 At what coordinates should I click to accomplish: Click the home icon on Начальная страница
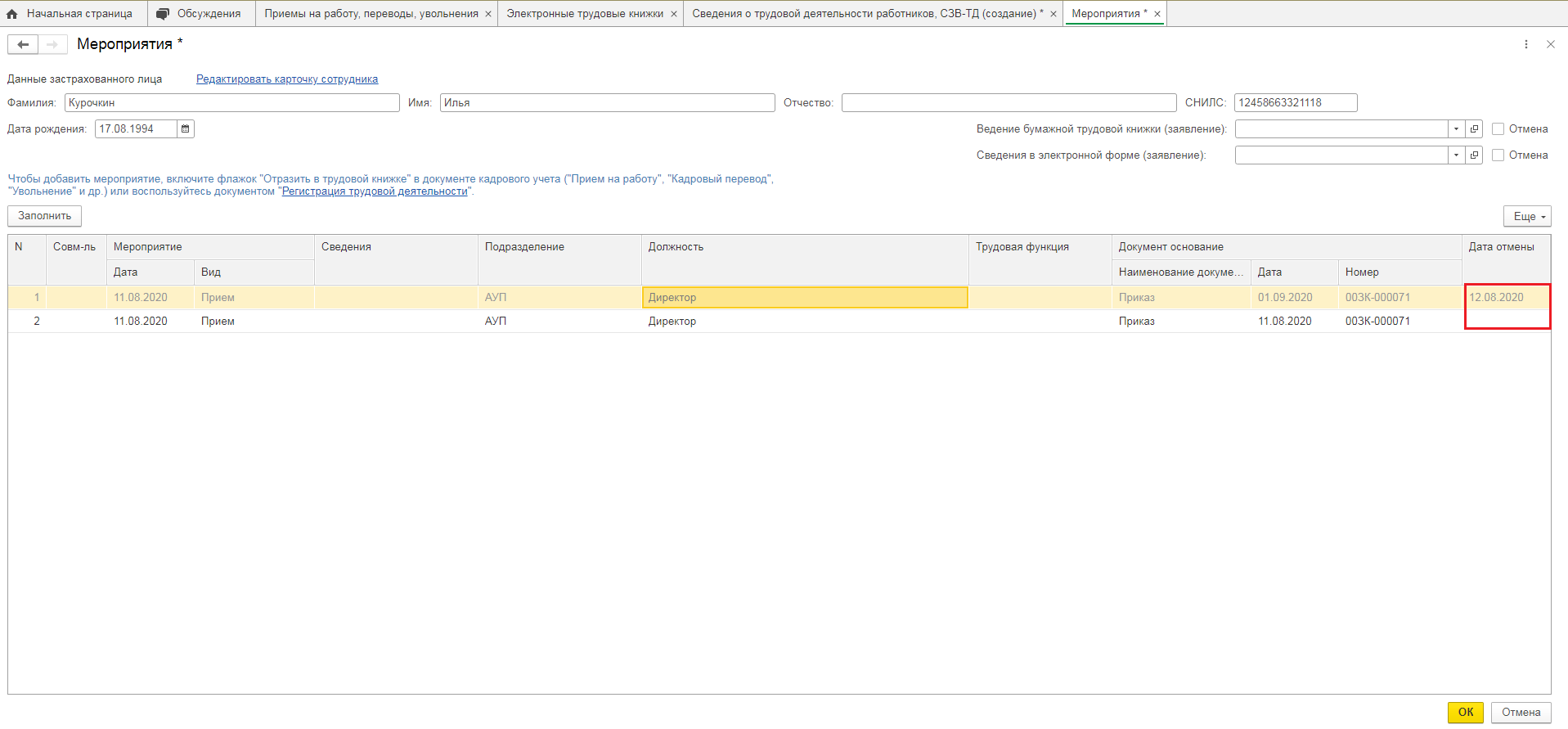[x=12, y=14]
